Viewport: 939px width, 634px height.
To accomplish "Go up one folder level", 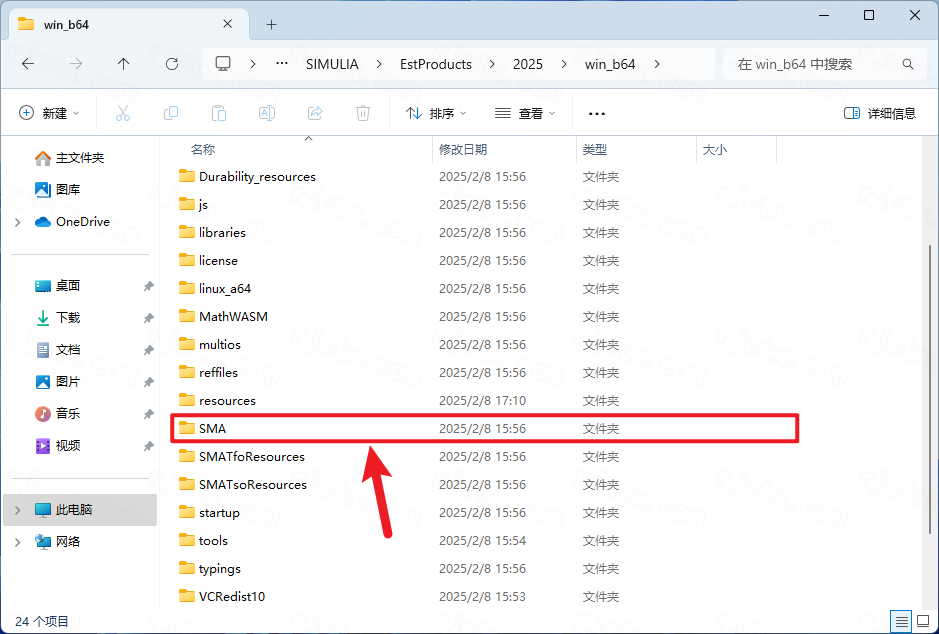I will tap(123, 64).
